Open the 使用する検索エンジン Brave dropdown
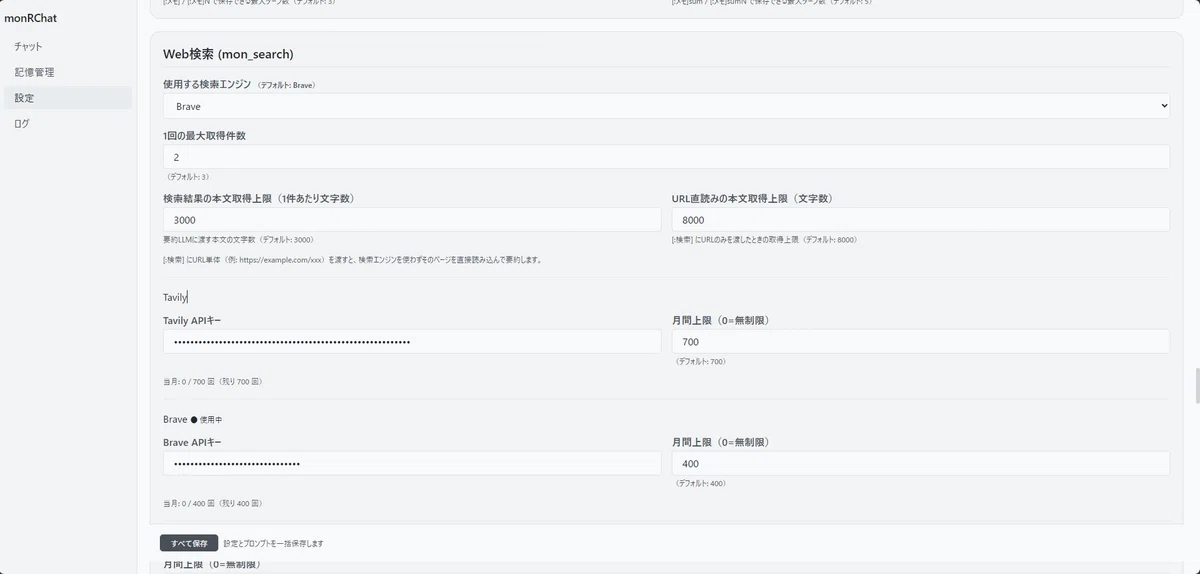The height and width of the screenshot is (574, 1200). [666, 106]
